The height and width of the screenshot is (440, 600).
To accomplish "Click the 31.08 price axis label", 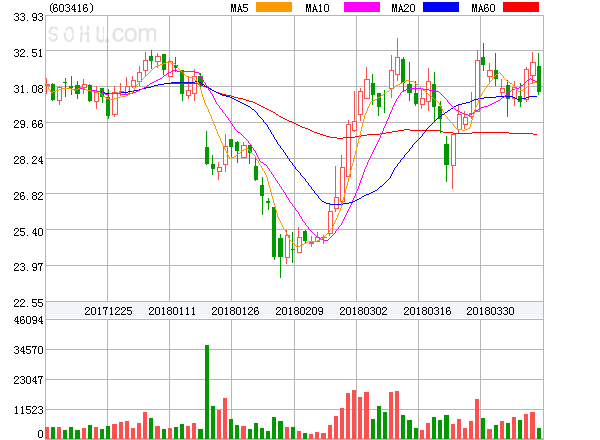I will tap(28, 89).
